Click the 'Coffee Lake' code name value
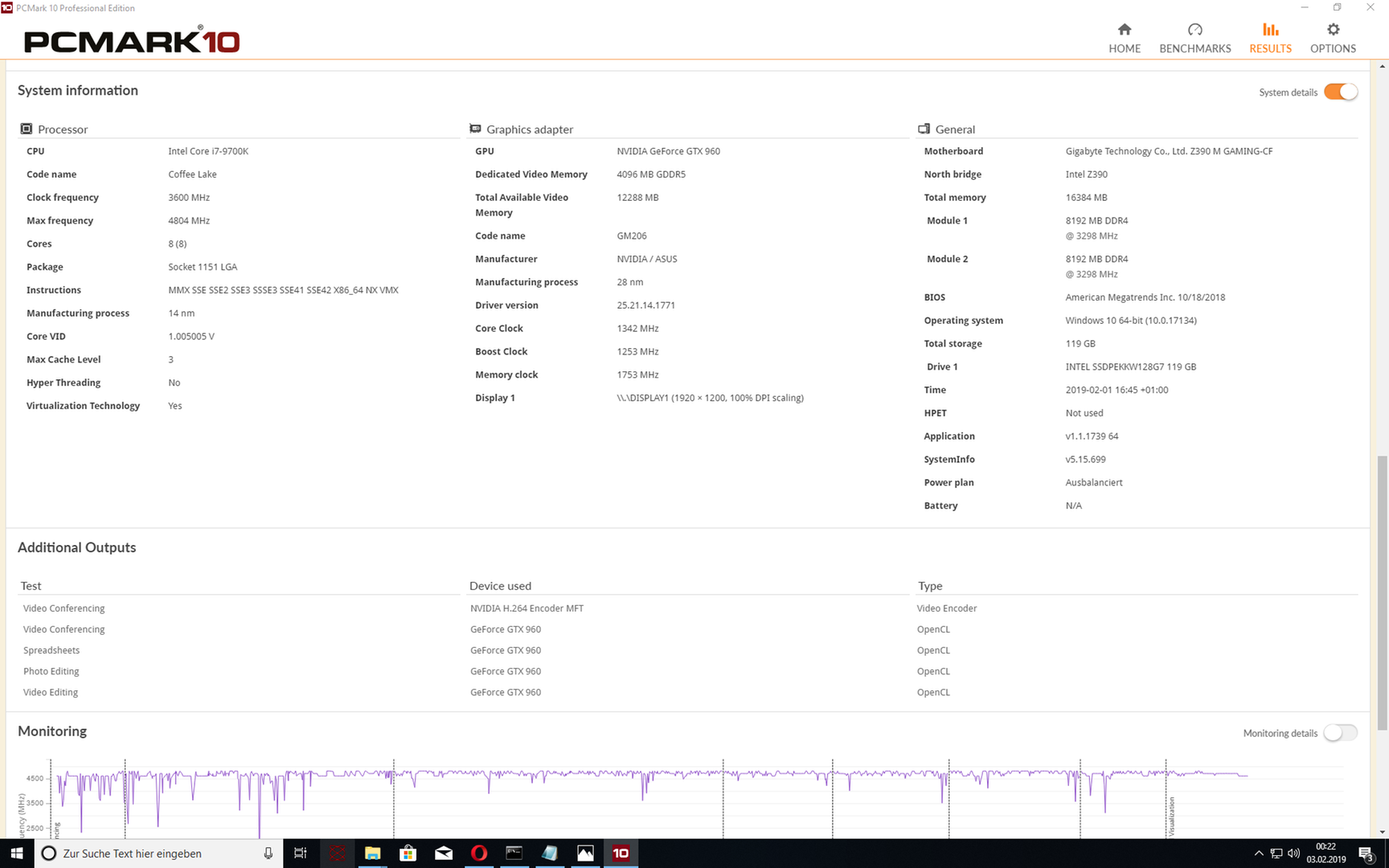Image resolution: width=1389 pixels, height=868 pixels. 192,174
